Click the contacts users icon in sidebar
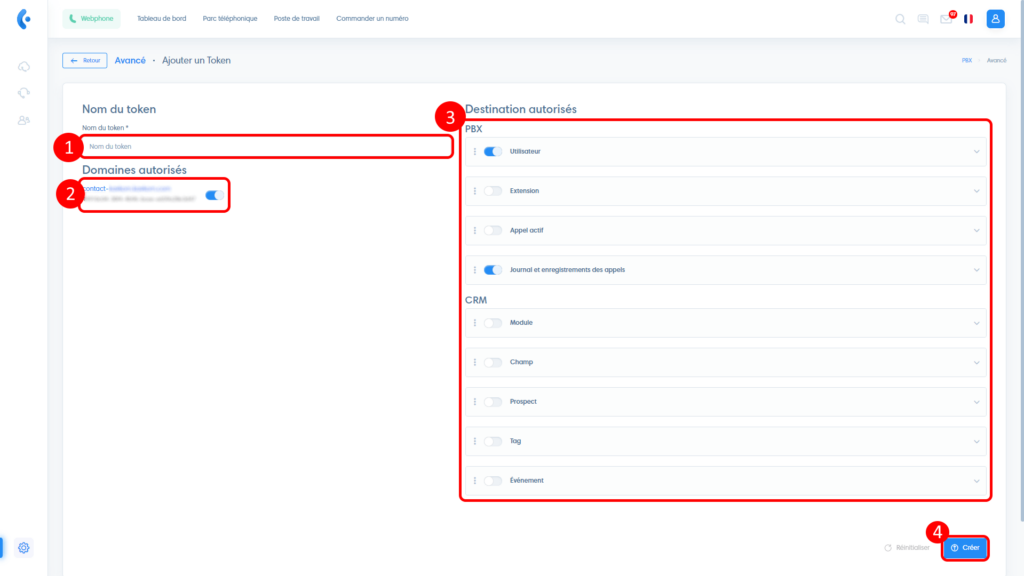This screenshot has height=576, width=1024. click(x=24, y=120)
